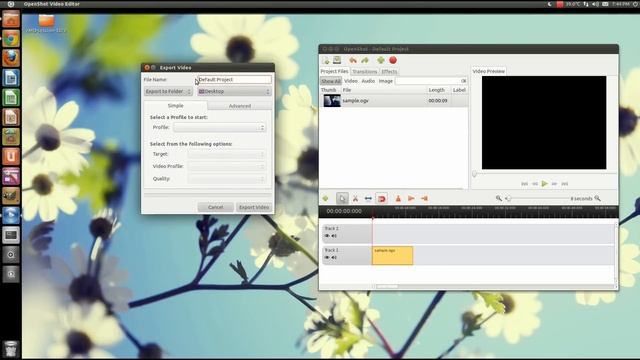
Task: Fast forward the video preview
Action: tap(554, 184)
